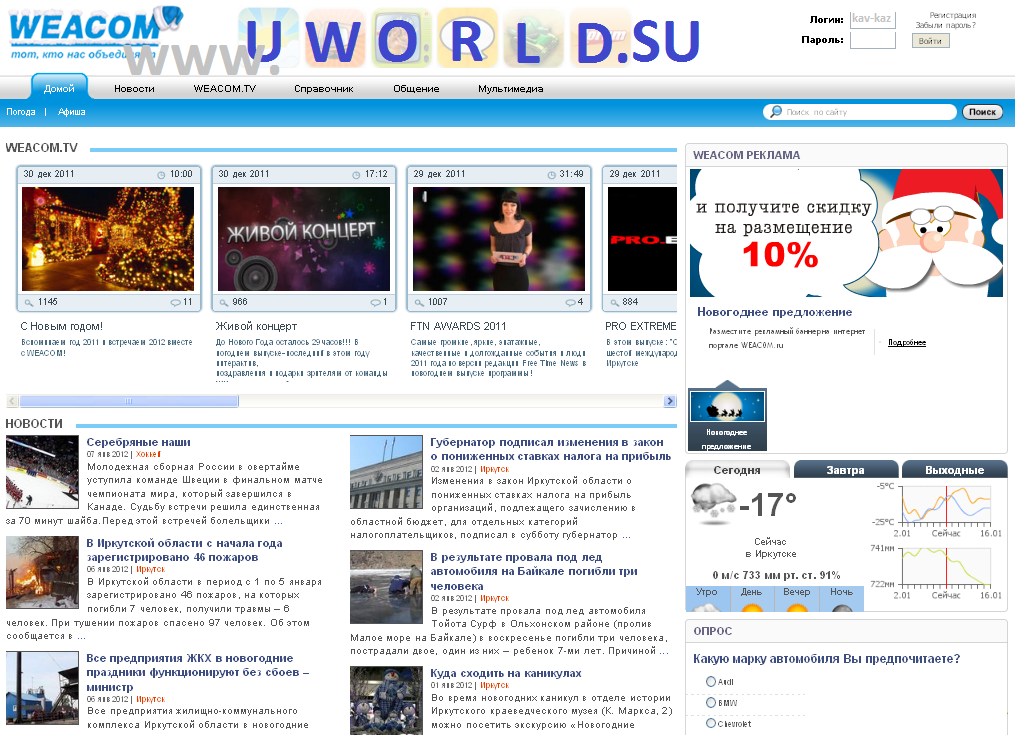Open the Новости menu item

(x=134, y=89)
